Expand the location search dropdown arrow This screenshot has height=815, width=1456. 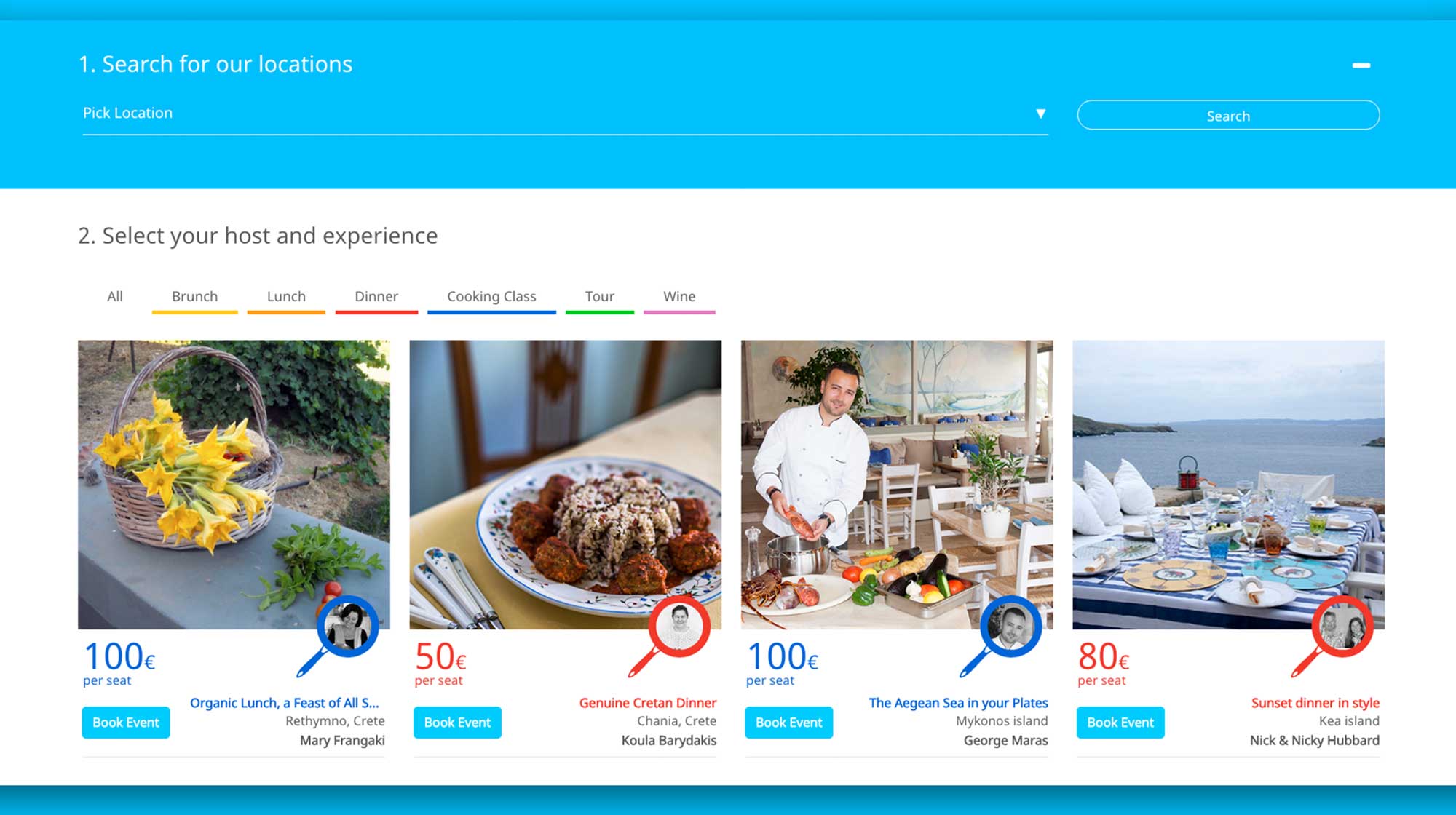(1039, 112)
